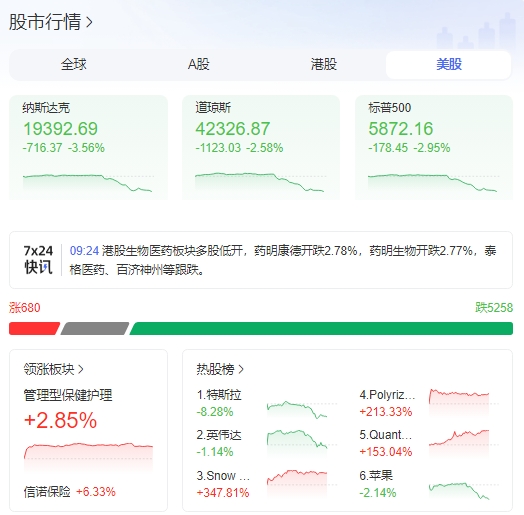Click the chevron after 领涨板块
Screen dimensions: 524x515
[81, 369]
